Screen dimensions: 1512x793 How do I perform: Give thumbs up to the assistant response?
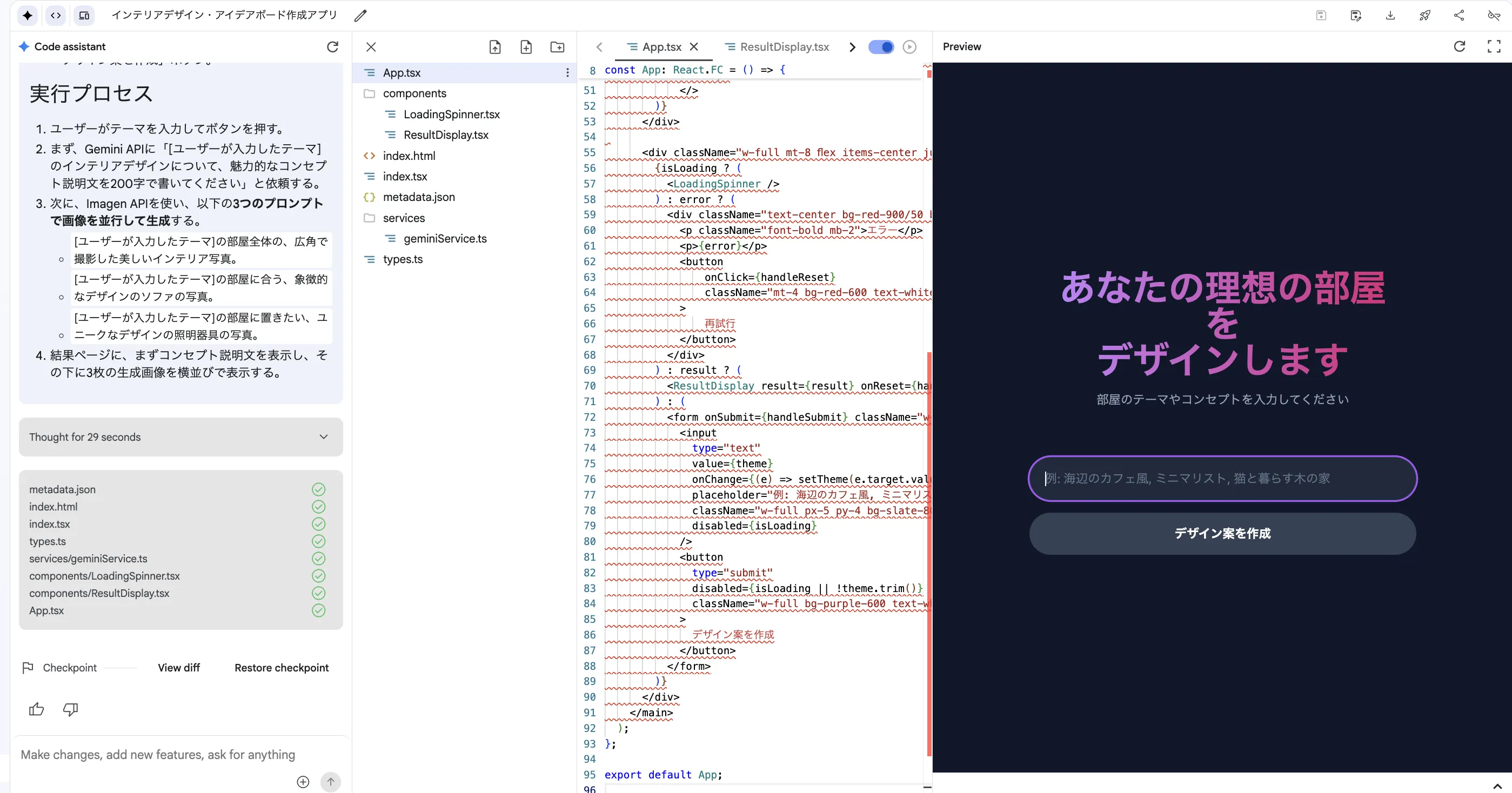click(x=36, y=709)
